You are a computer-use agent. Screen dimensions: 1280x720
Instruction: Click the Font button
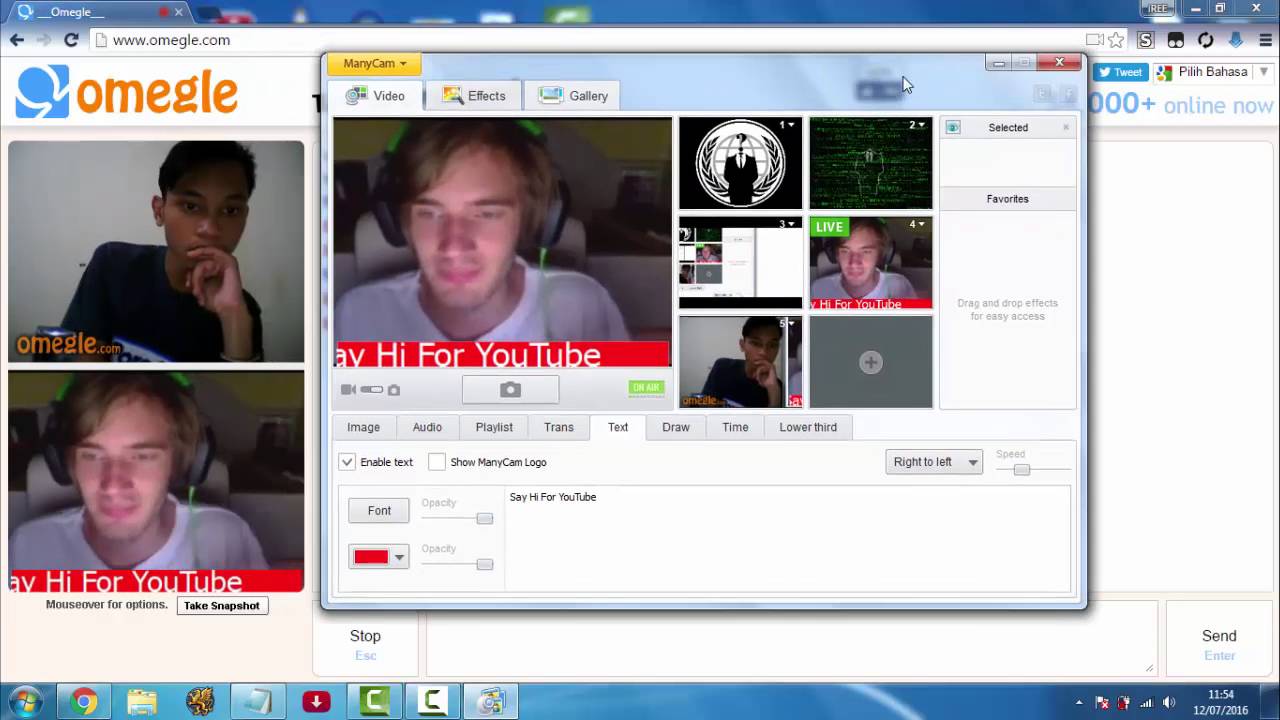tap(379, 510)
